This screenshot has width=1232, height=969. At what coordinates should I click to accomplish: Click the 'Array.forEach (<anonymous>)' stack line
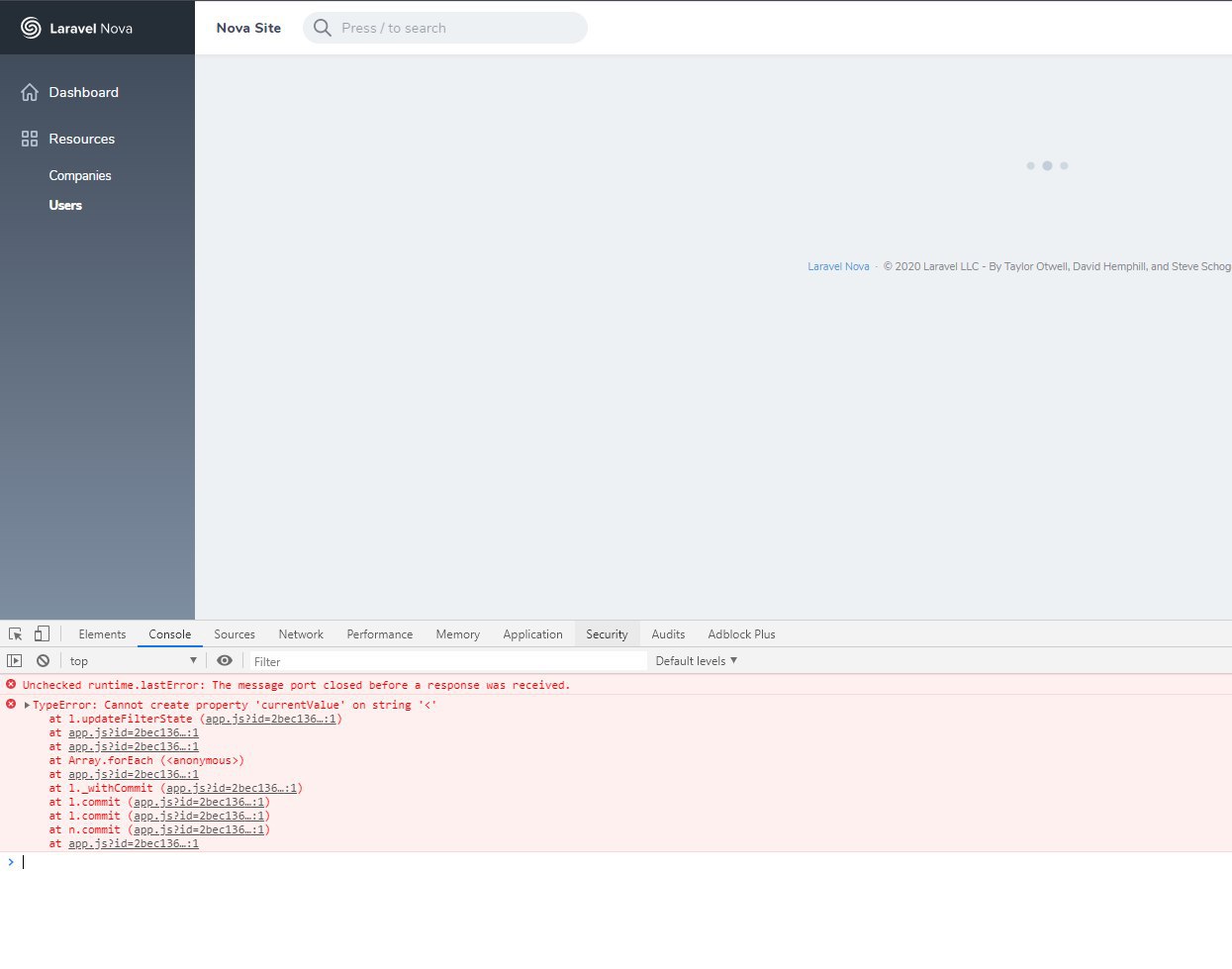(146, 760)
